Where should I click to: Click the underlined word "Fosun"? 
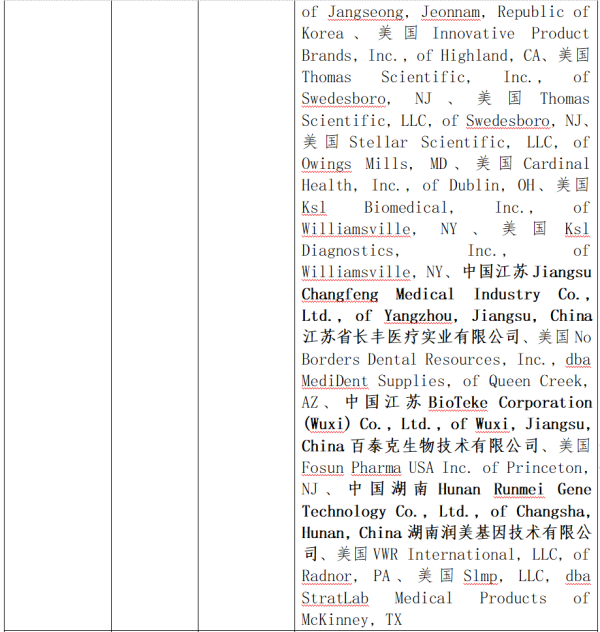(x=322, y=469)
